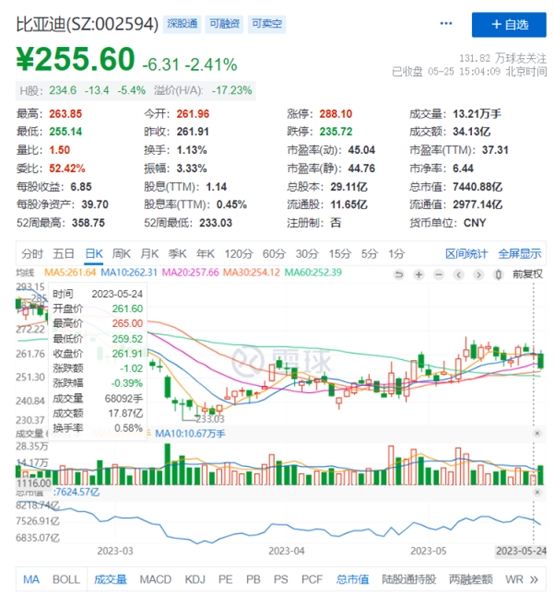Screen dimensions: 554x594
Task: Toggle the KDJ indicator
Action: click(x=195, y=579)
